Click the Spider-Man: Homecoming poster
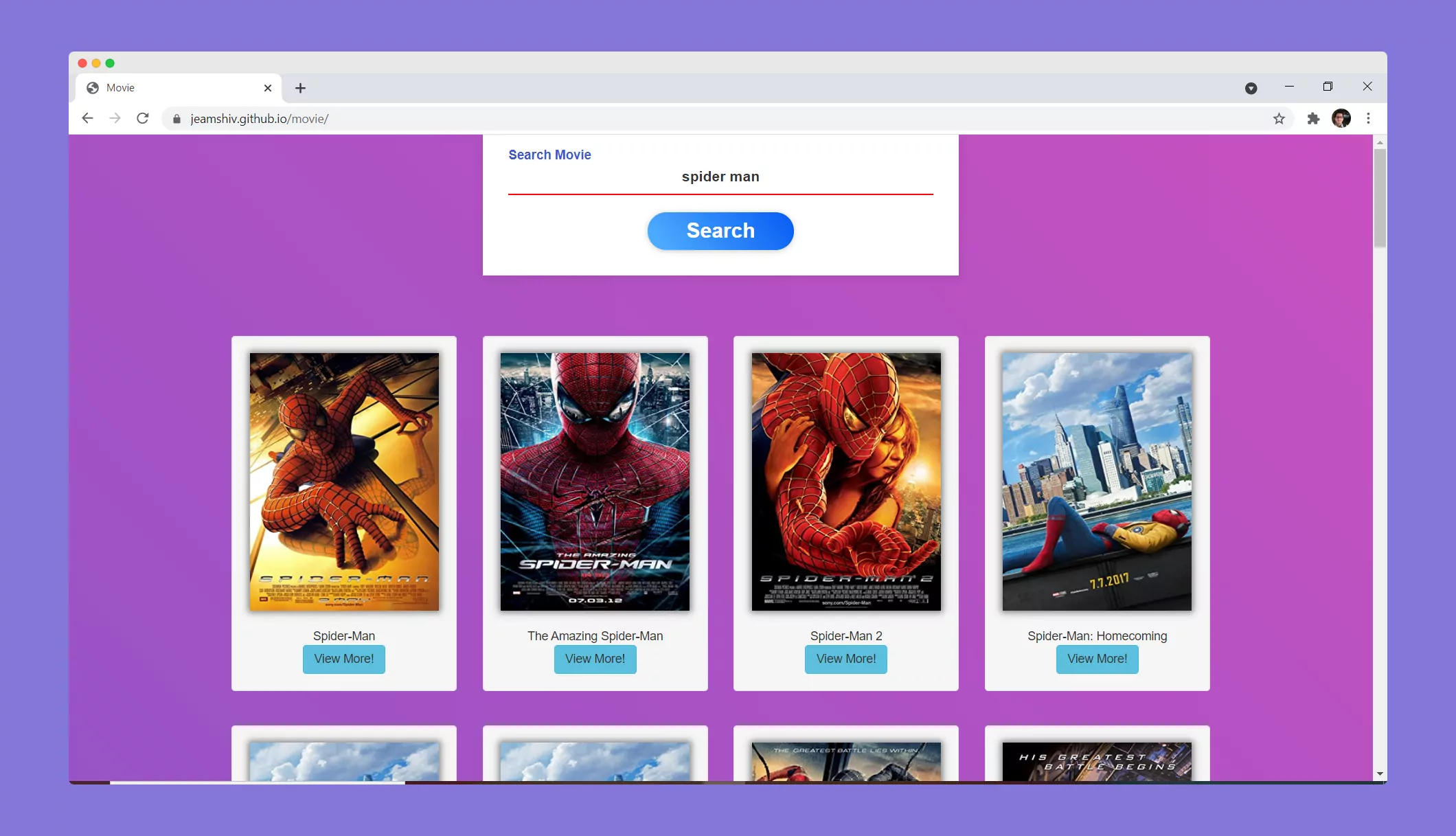Screen dimensions: 1456x836 point(1097,482)
